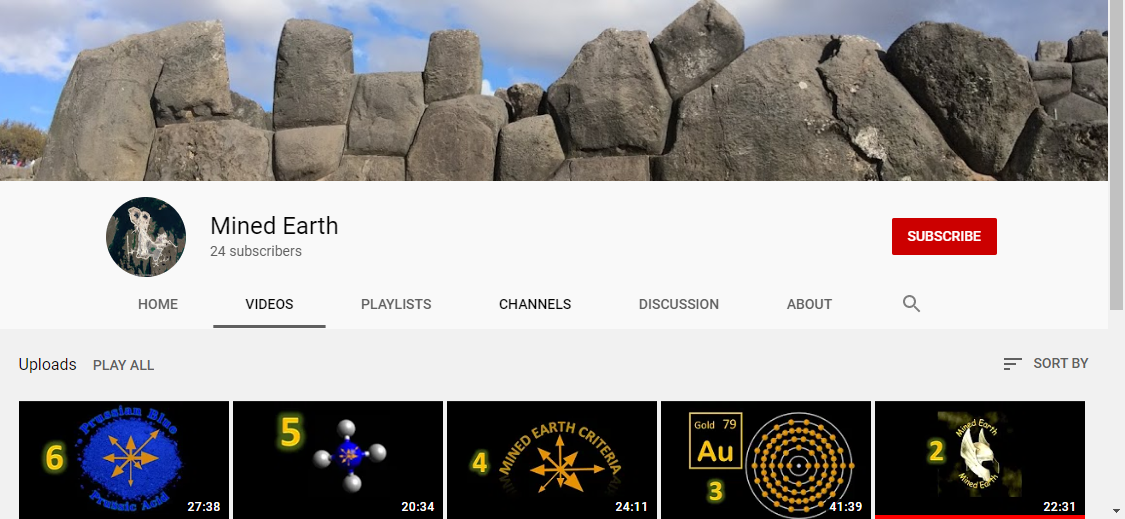The height and width of the screenshot is (519, 1125).
Task: Switch to the Home tab
Action: (158, 304)
